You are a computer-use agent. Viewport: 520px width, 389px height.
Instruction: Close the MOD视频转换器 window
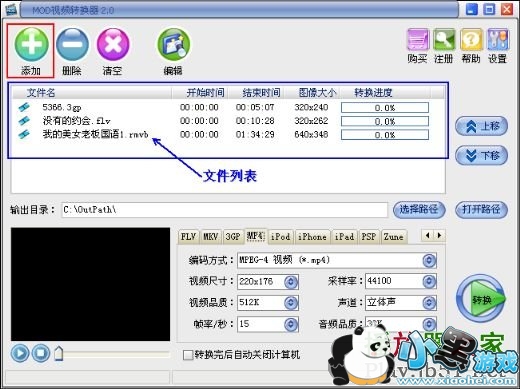[x=507, y=9]
